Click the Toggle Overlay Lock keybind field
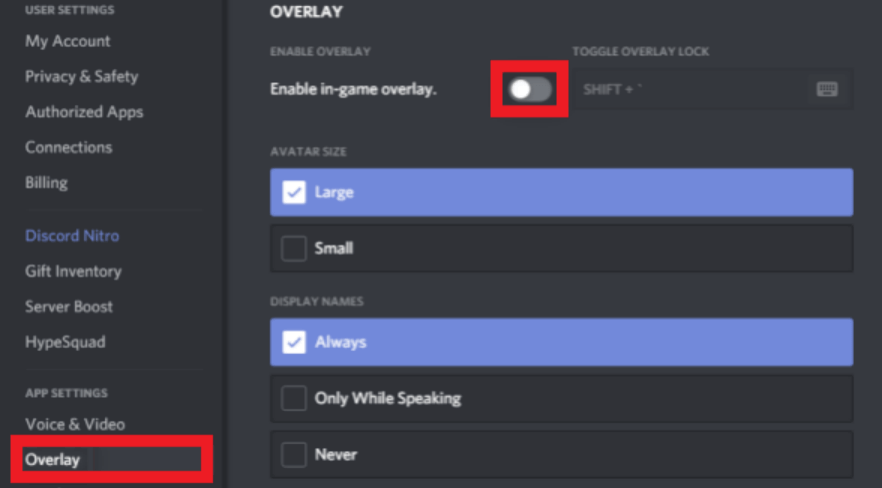 pyautogui.click(x=713, y=89)
